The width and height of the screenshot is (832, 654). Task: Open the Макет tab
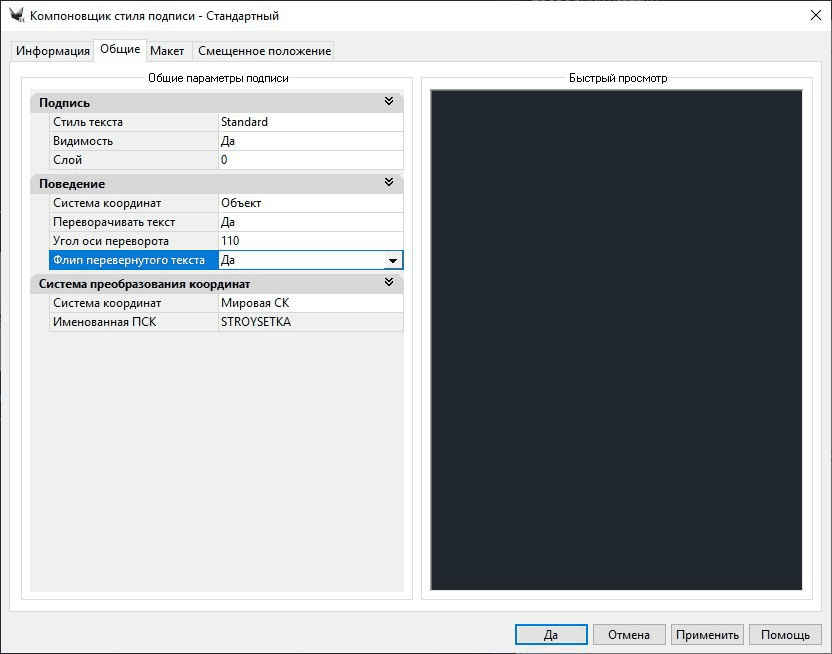pyautogui.click(x=167, y=51)
